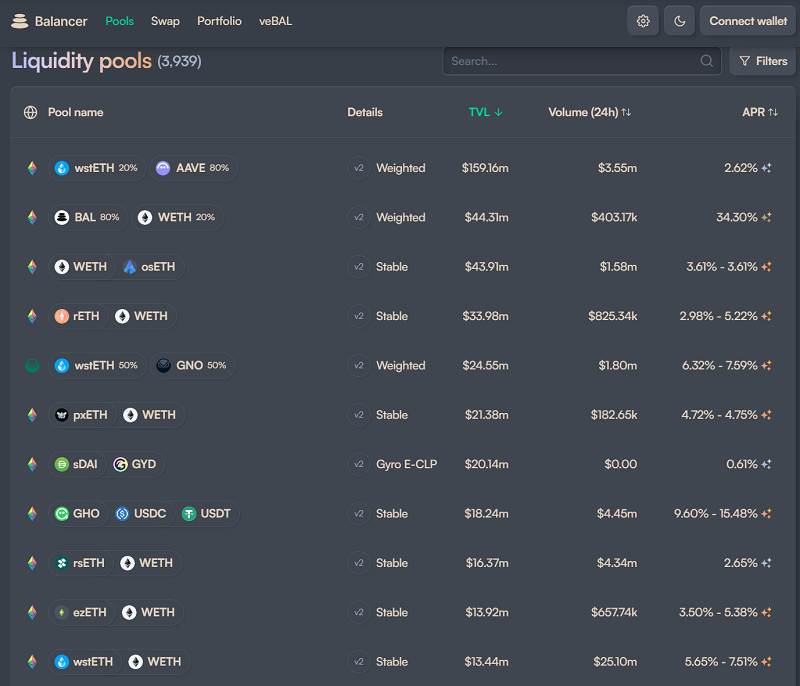The image size is (800, 686).
Task: Click GNO 50% token icon
Action: (x=163, y=365)
